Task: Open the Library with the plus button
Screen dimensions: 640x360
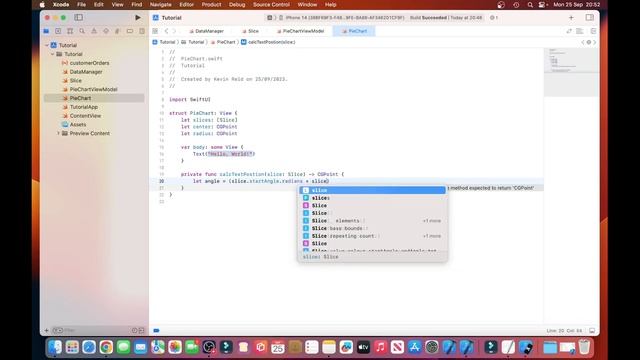Action: point(571,18)
